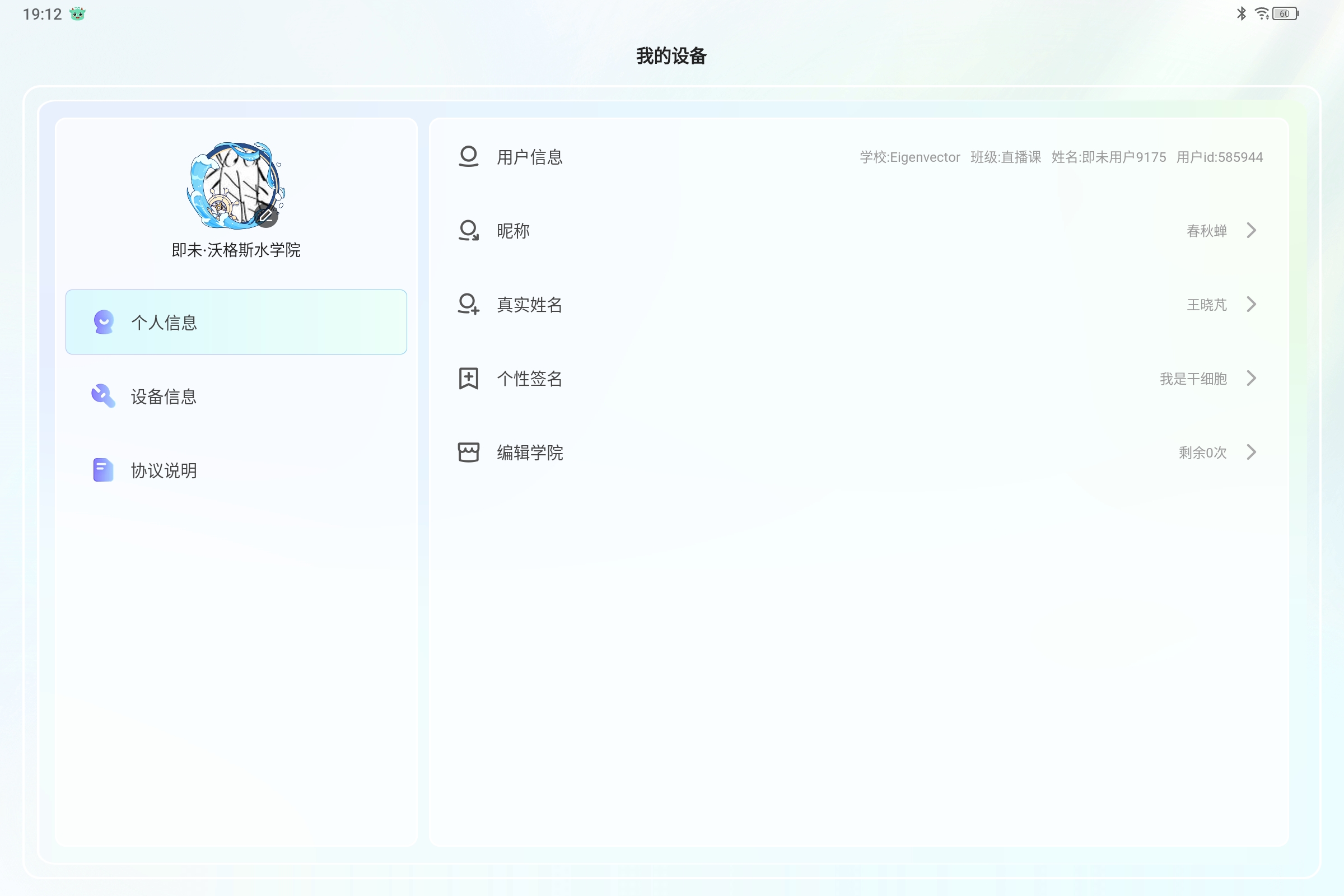The image size is (1344, 896).
Task: Click the 用户信息 person icon
Action: [x=469, y=157]
